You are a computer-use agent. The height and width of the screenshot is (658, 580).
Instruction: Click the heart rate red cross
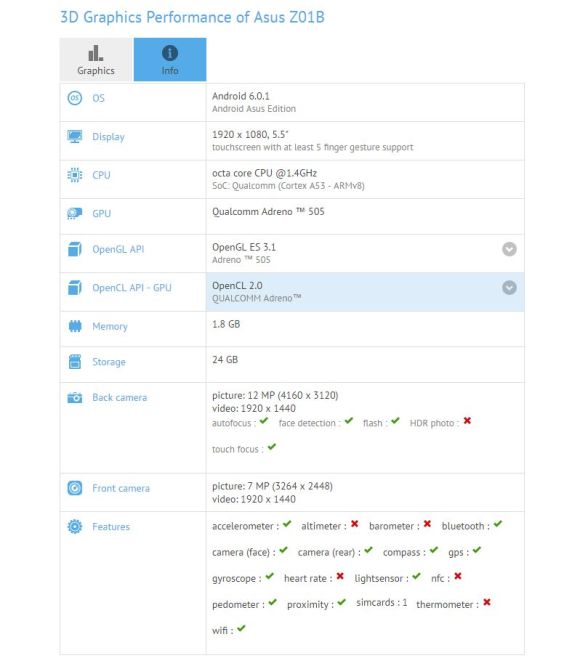click(x=340, y=576)
